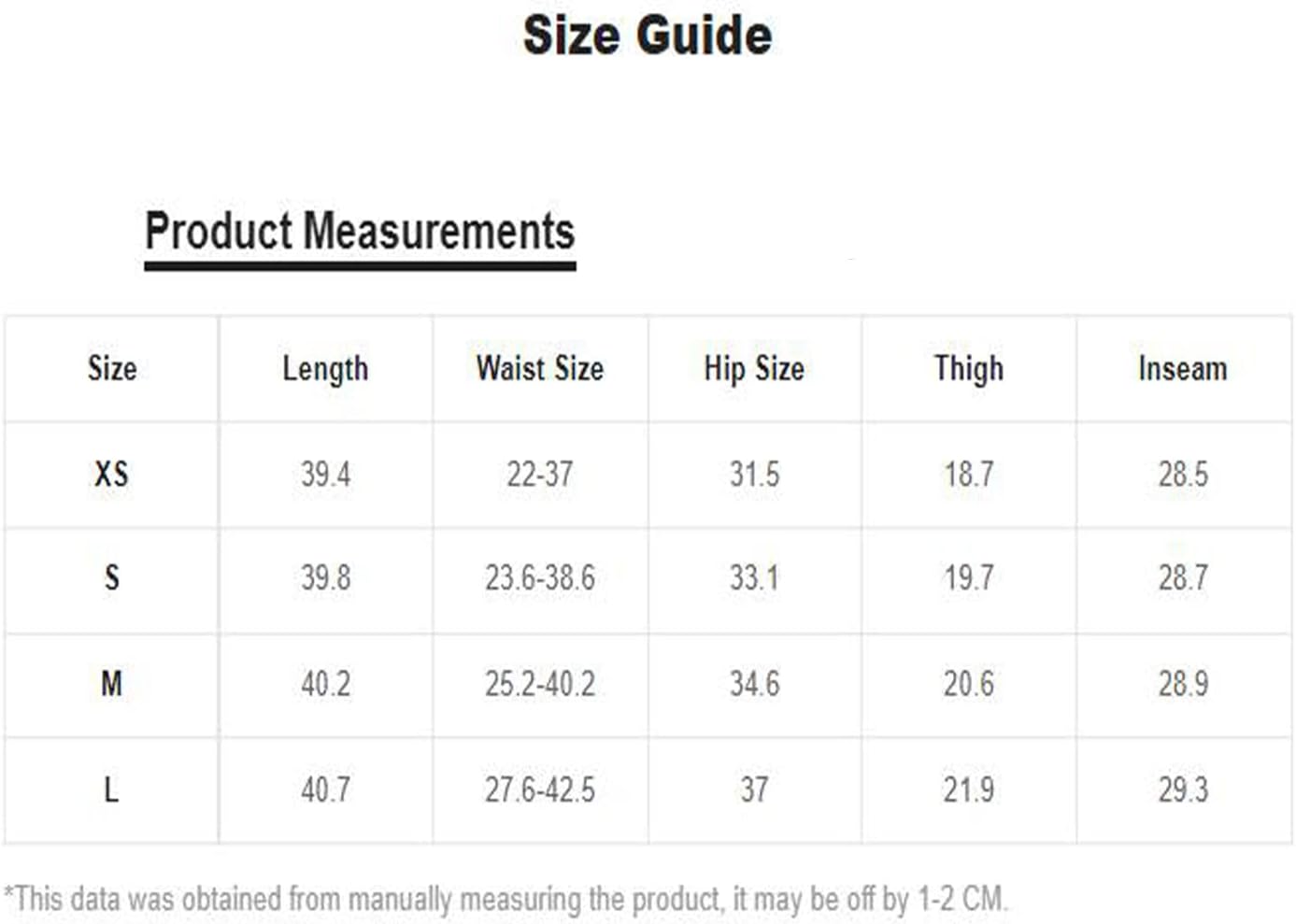Viewport: 1296px width, 924px height.
Task: Click the Waist Size column header
Action: [x=540, y=368]
